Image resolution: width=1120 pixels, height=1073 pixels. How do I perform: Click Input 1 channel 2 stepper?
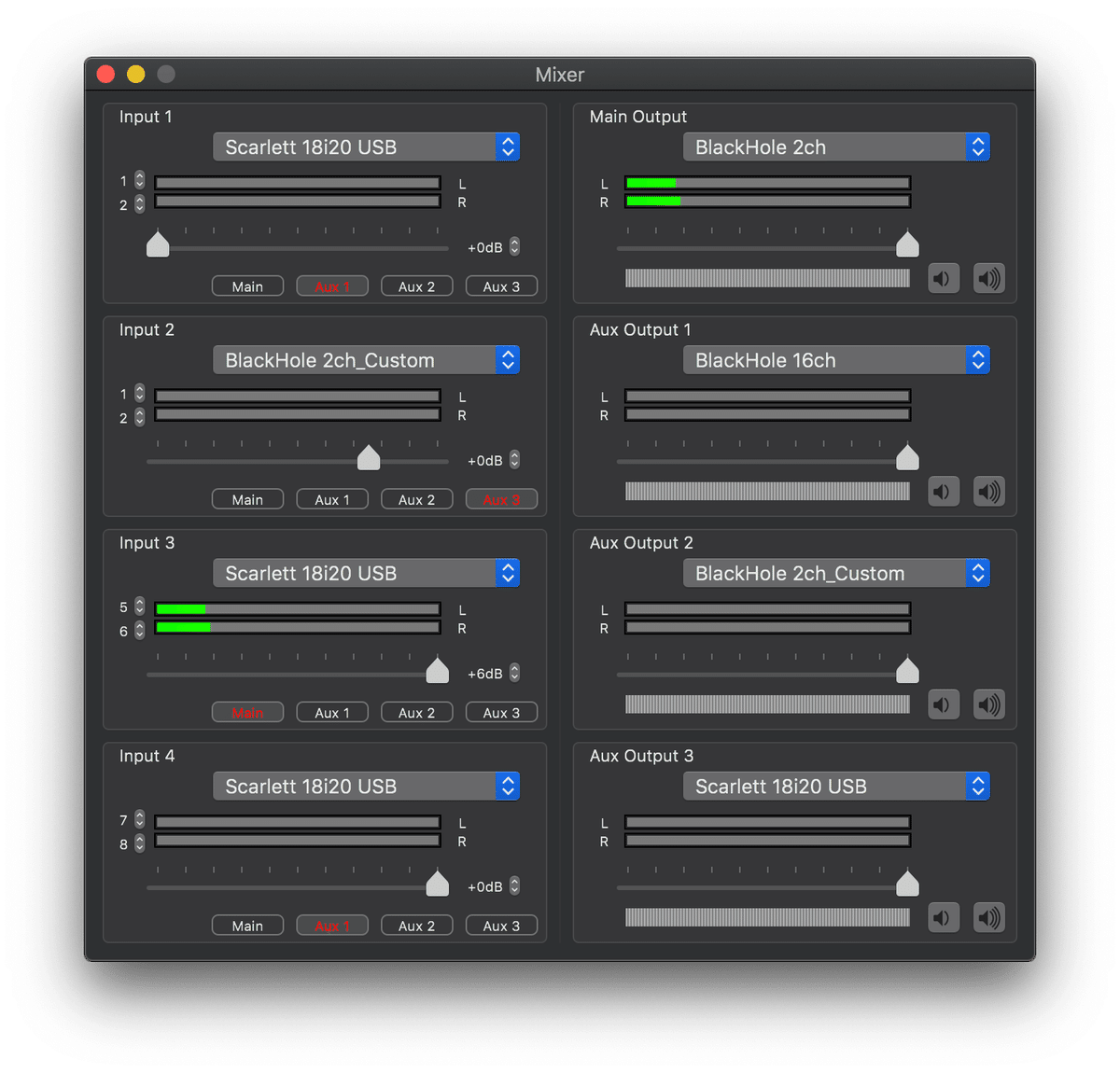pyautogui.click(x=139, y=203)
